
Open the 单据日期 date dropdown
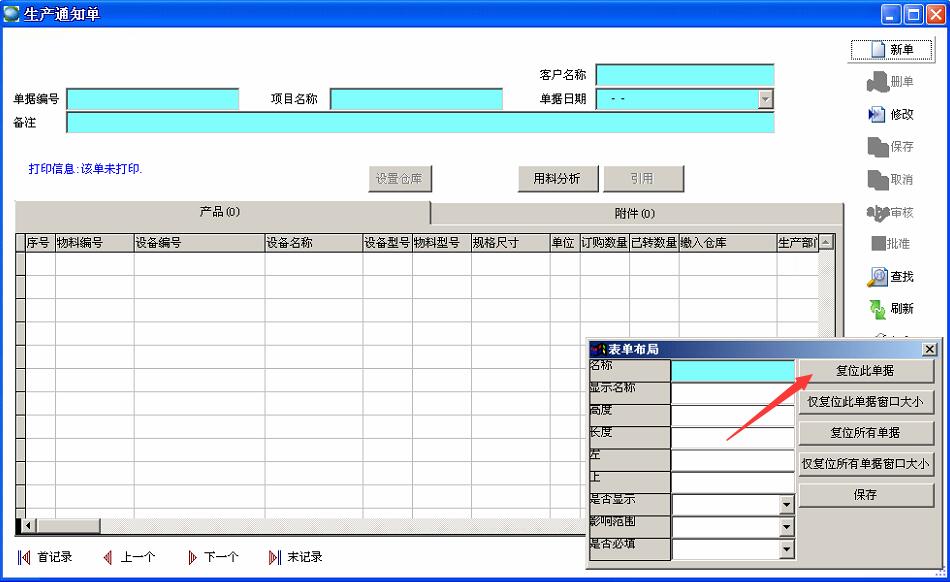click(765, 99)
